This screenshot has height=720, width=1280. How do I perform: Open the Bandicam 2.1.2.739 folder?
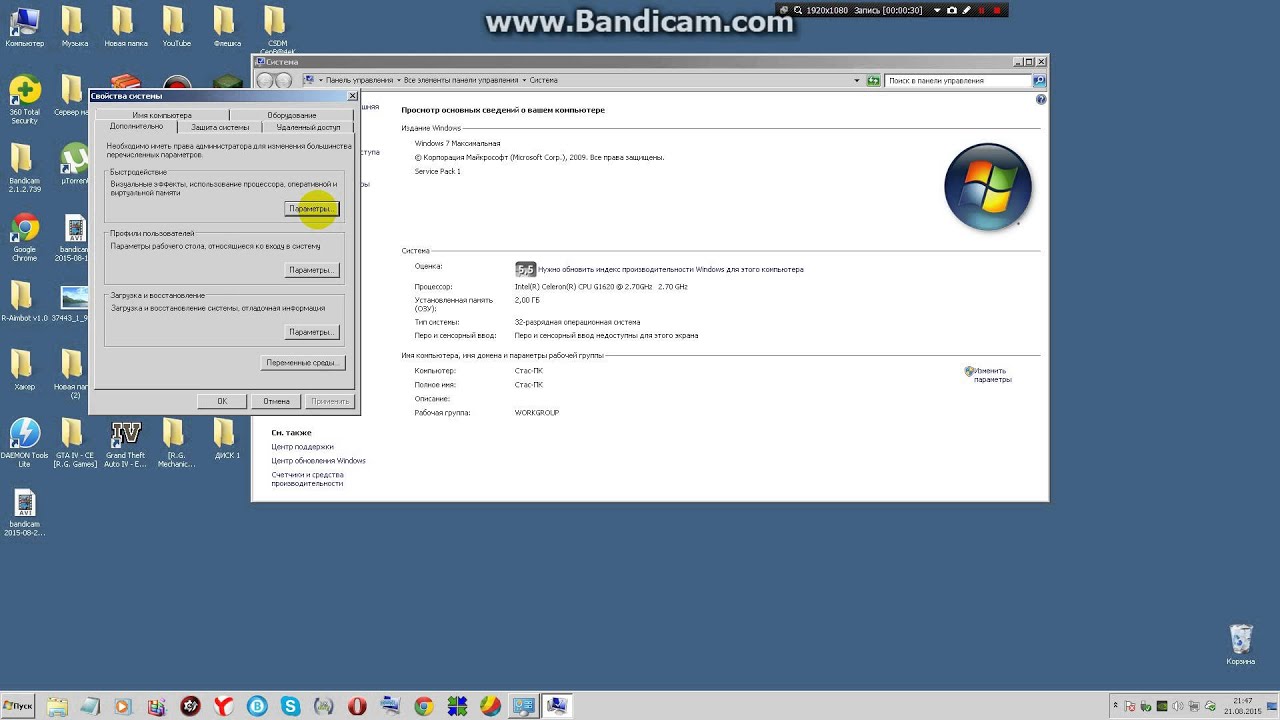[24, 168]
